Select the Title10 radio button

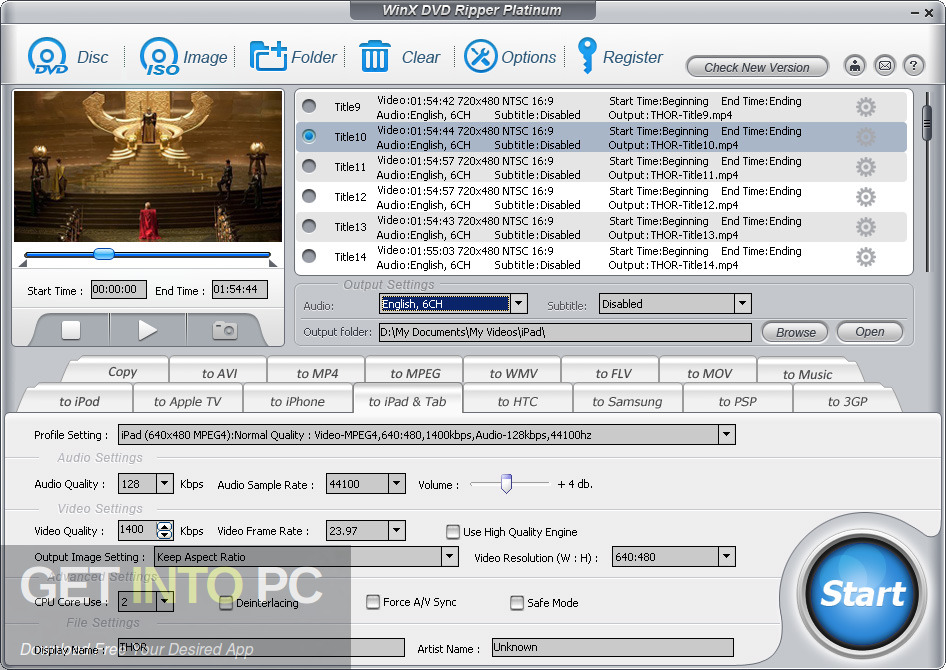(309, 136)
